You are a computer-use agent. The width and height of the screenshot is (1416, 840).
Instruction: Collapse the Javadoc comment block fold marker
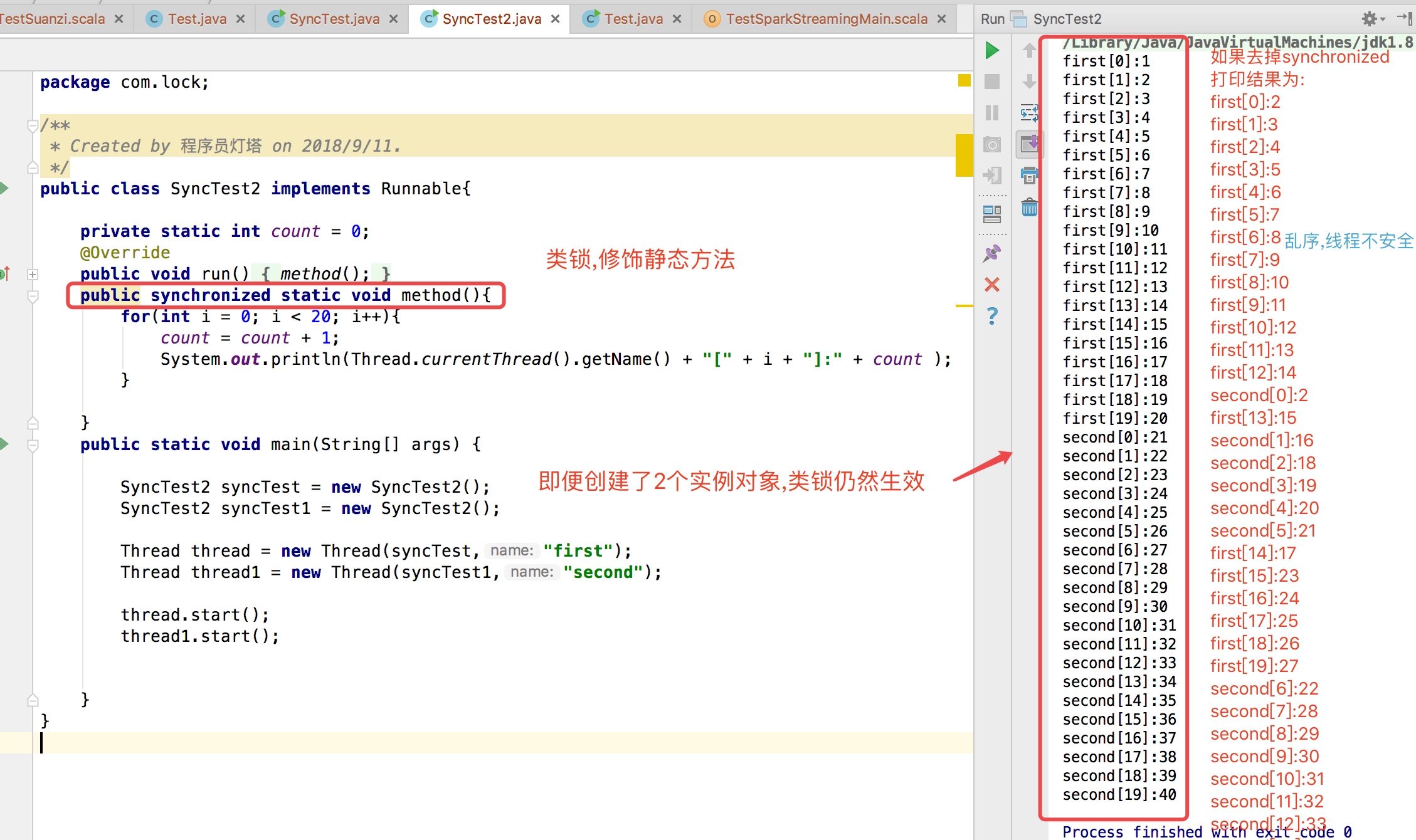coord(33,126)
